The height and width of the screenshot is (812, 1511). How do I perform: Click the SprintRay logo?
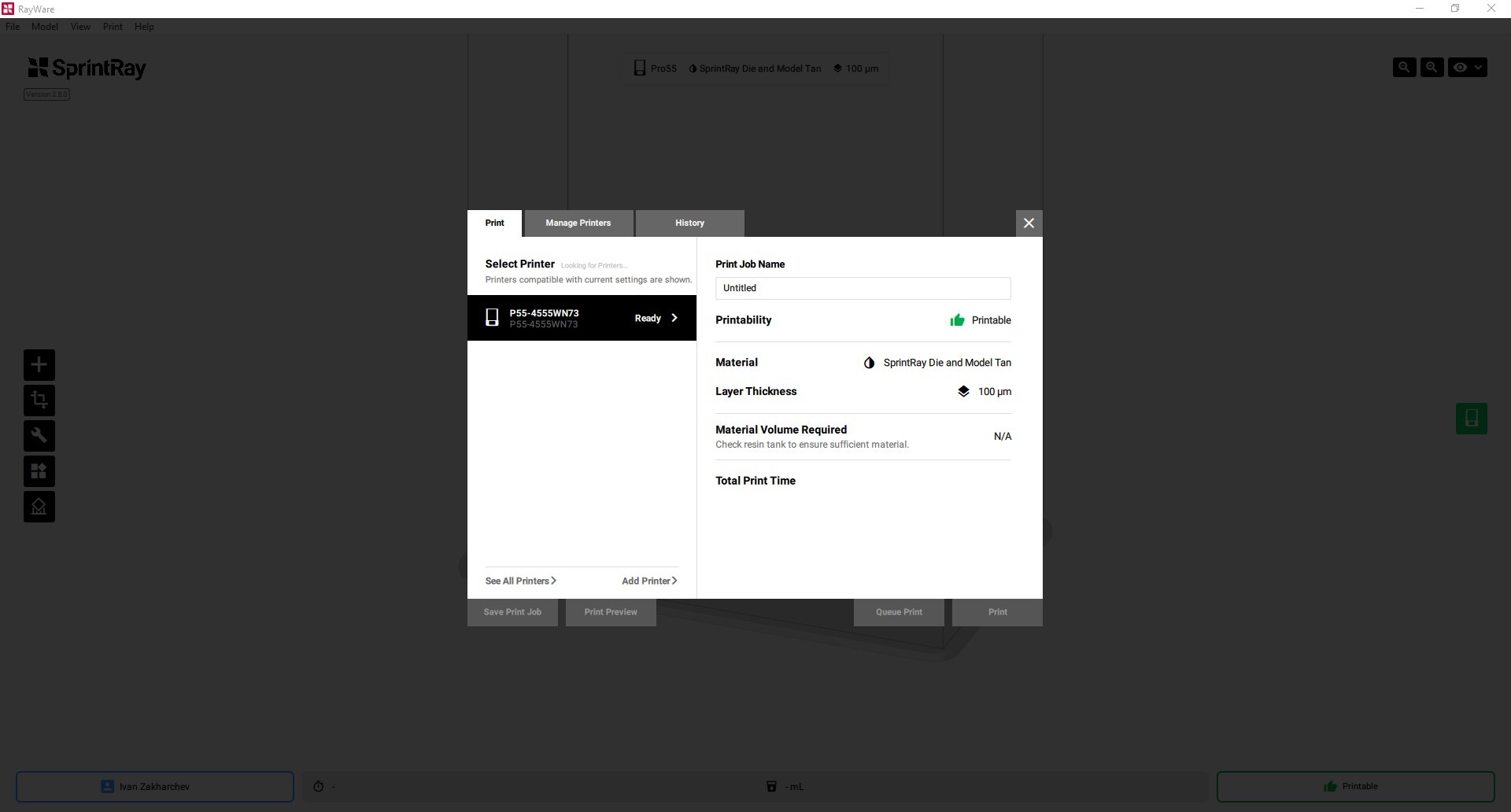[87, 68]
